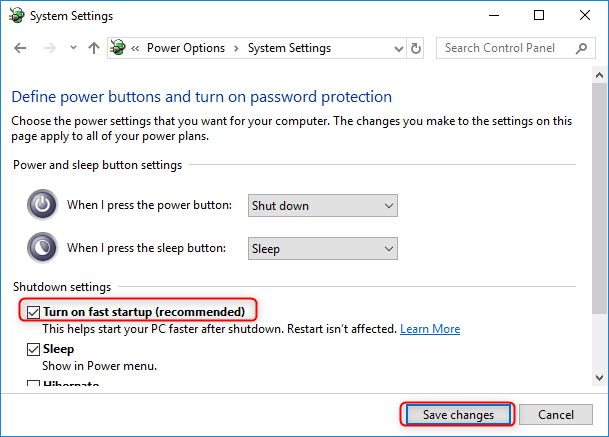Open the sleep button action dropdown
The width and height of the screenshot is (609, 437).
pos(323,248)
